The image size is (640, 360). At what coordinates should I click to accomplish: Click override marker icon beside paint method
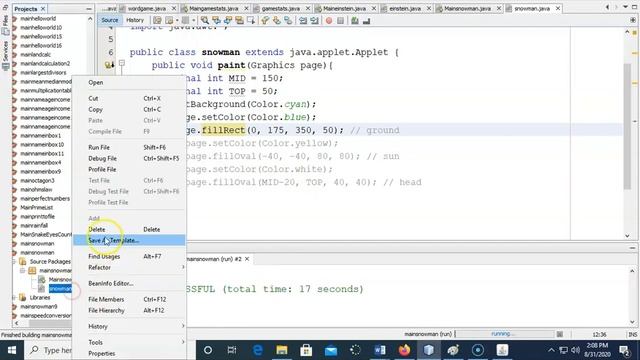pos(109,64)
